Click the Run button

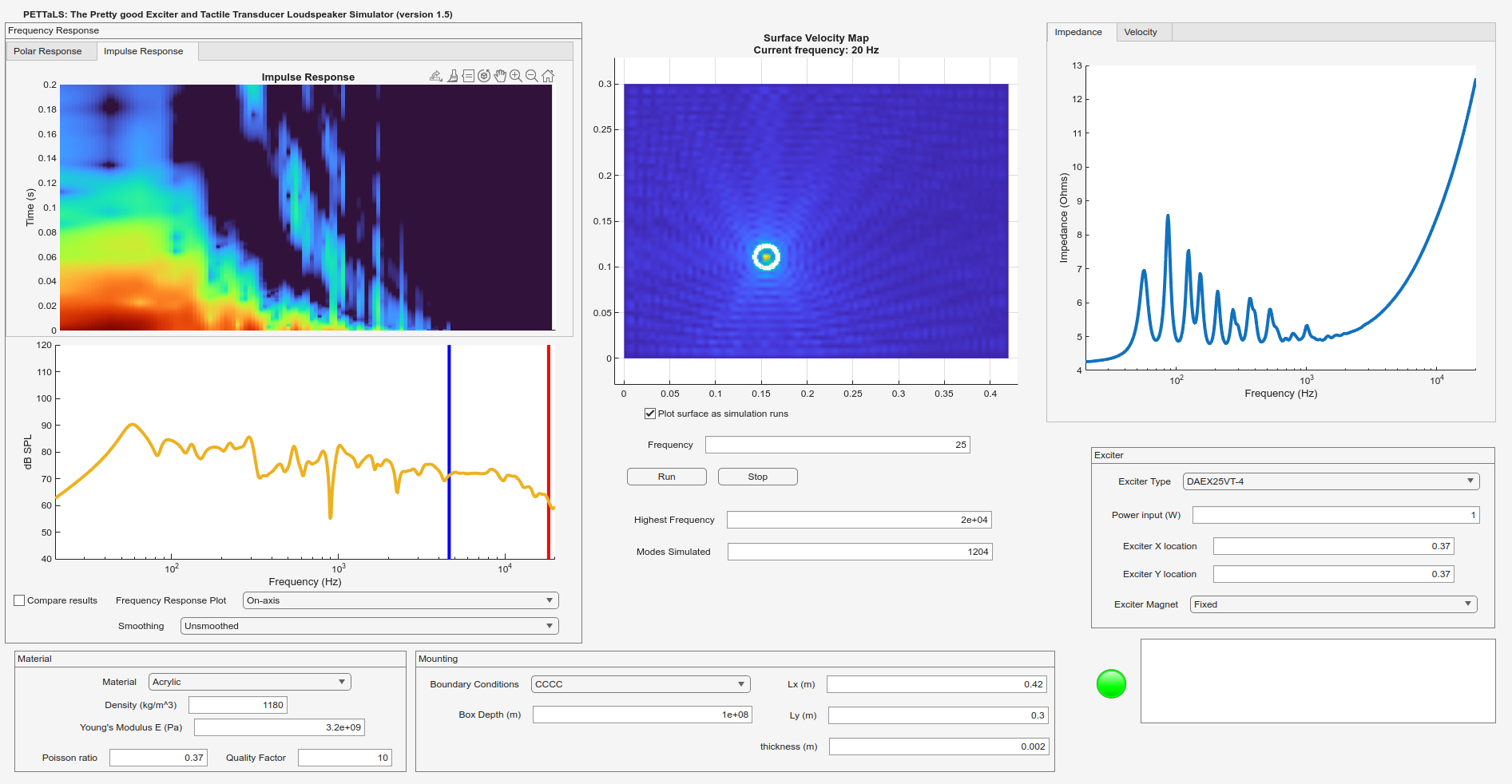point(667,477)
